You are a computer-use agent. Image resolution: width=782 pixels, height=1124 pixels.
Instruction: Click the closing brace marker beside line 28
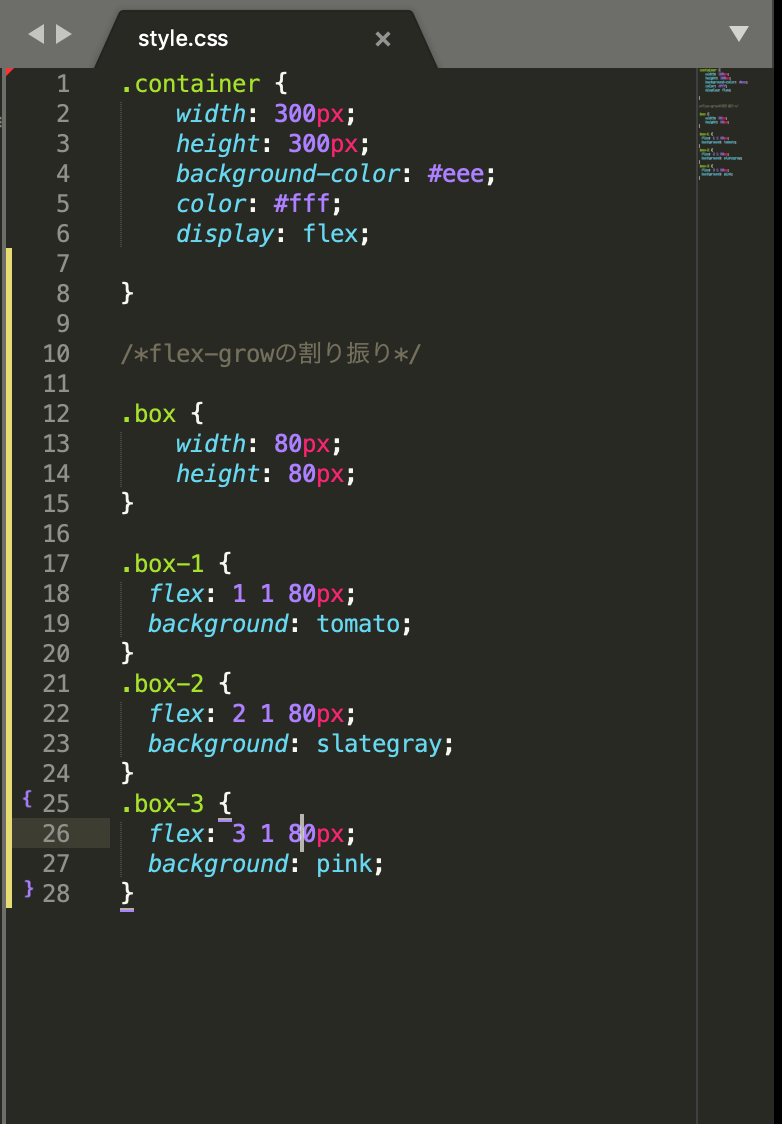28,889
